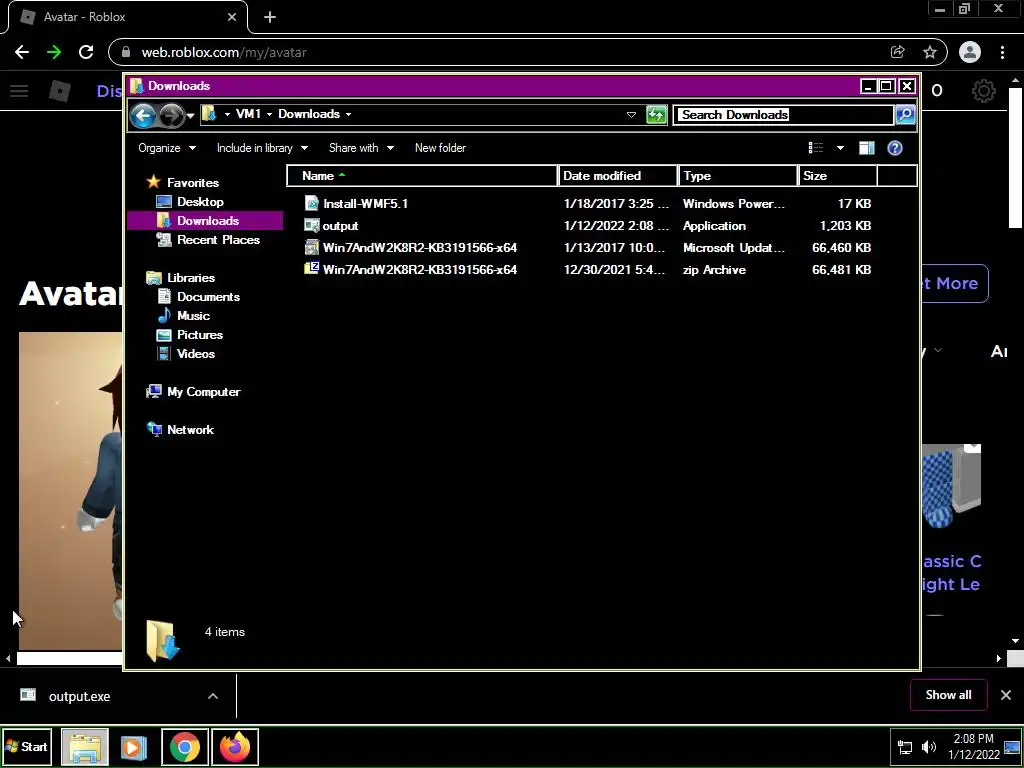Click the Roblox logo icon
This screenshot has height=768, width=1024.
coord(60,91)
